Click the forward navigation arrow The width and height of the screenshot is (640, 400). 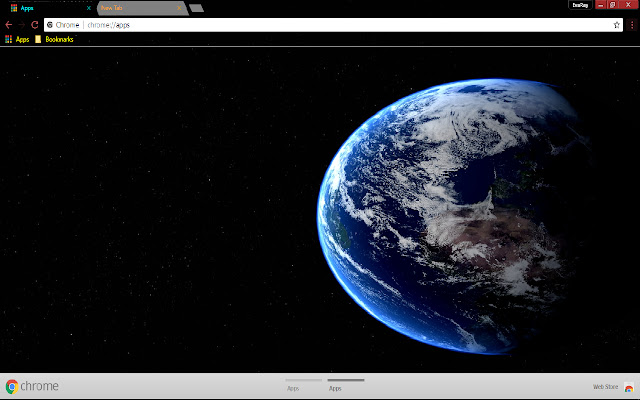pyautogui.click(x=22, y=25)
